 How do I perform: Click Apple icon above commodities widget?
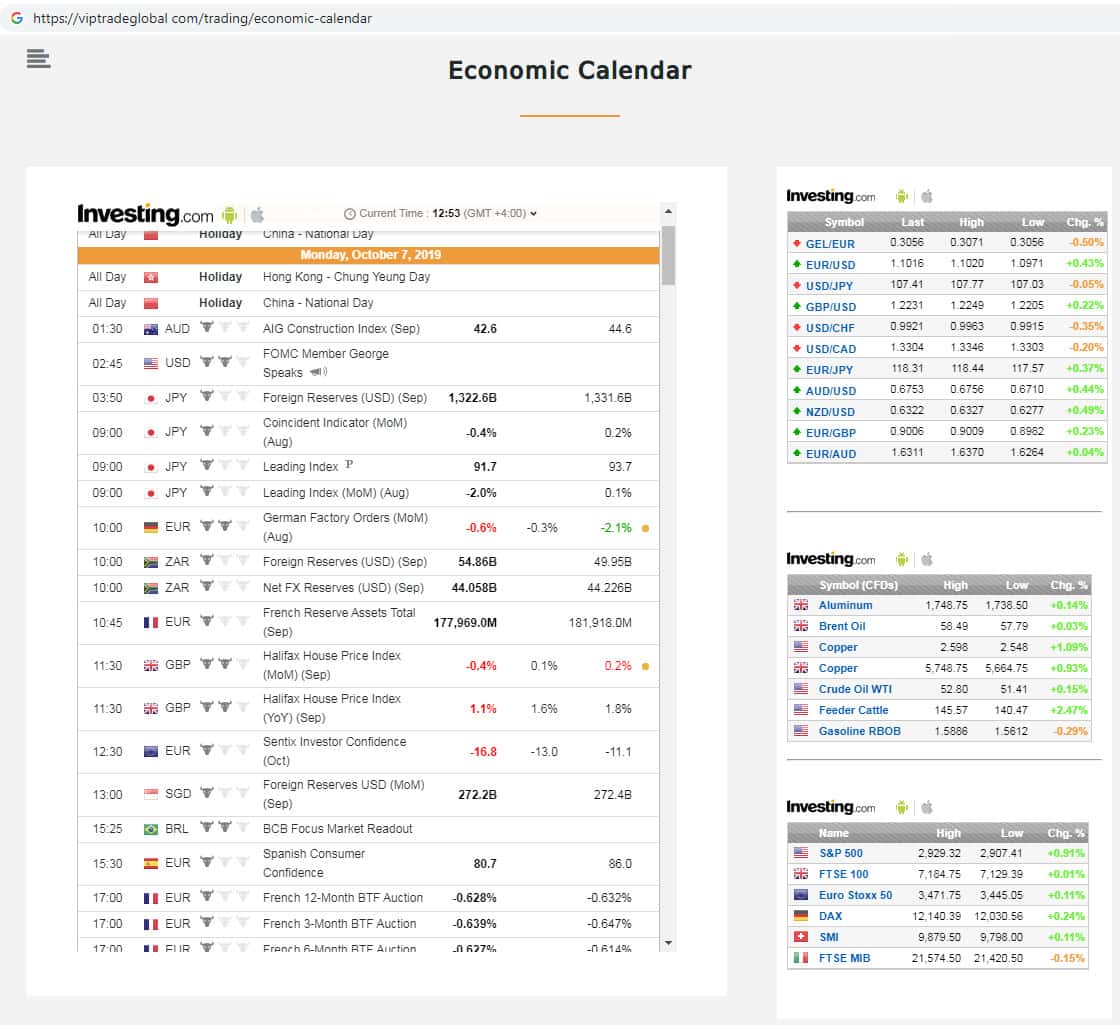pos(927,559)
